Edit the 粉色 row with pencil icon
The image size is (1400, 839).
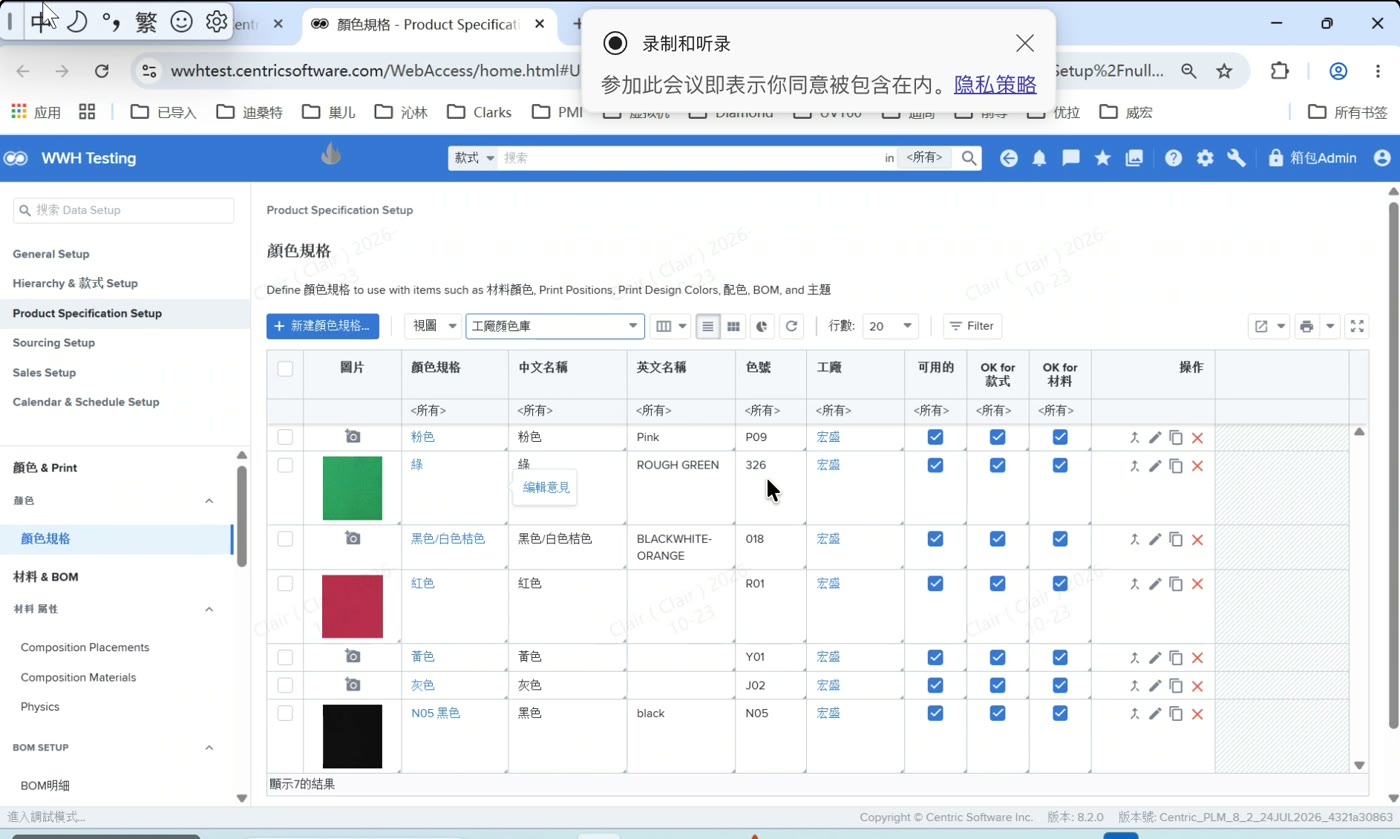coord(1155,437)
